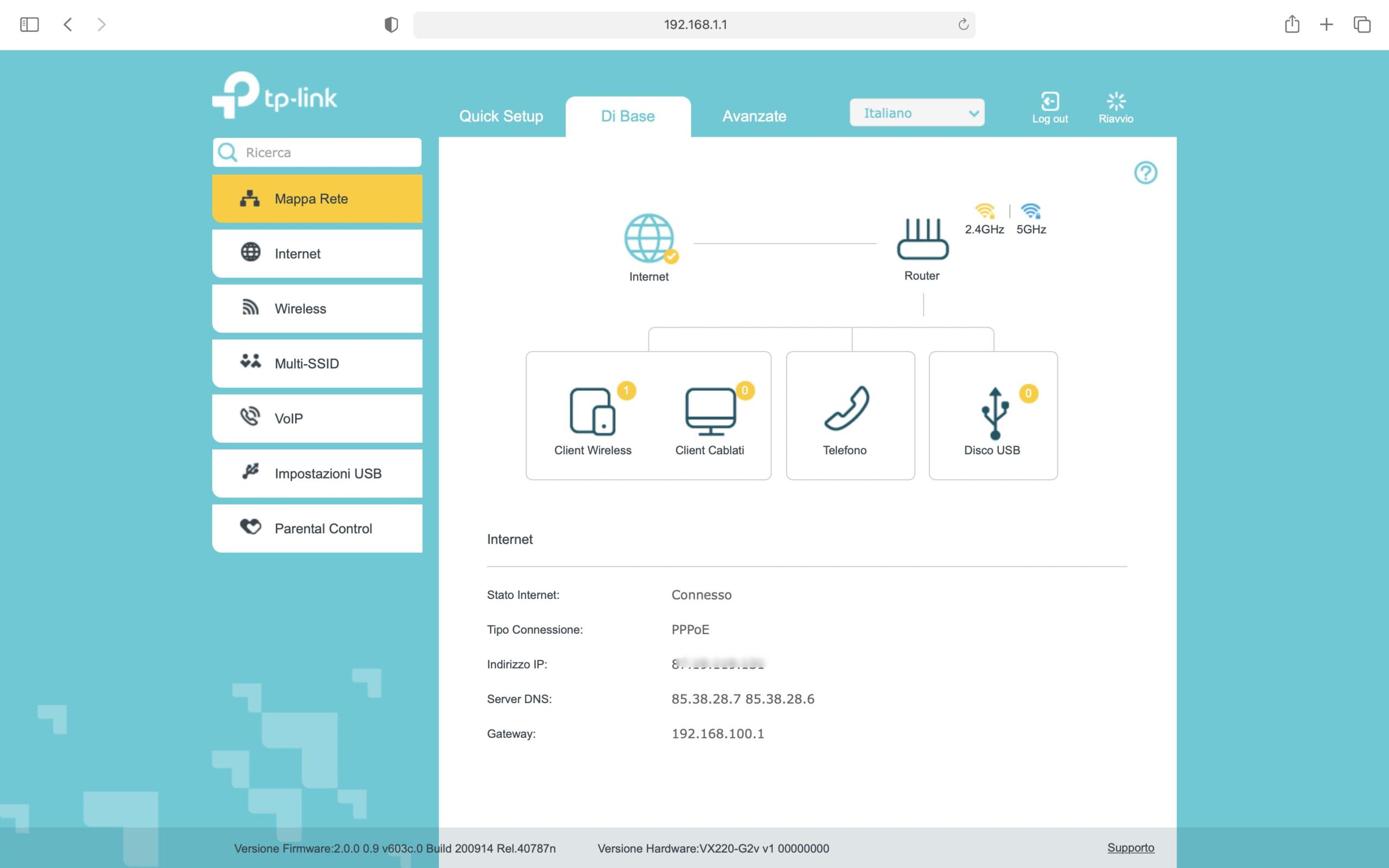The height and width of the screenshot is (868, 1389).
Task: Click the Telefono handset icon
Action: pos(846,409)
